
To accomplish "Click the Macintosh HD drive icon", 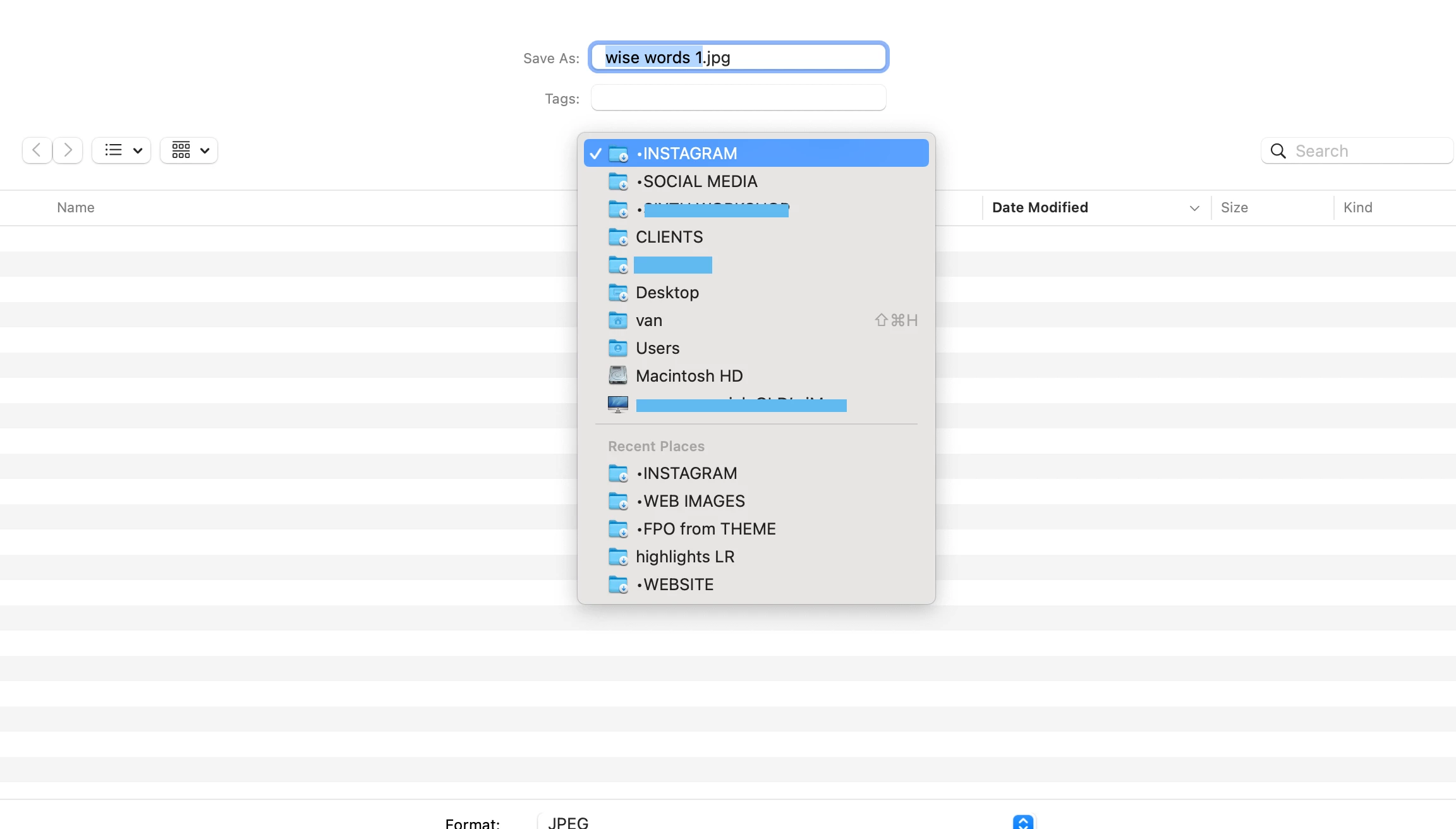I will pyautogui.click(x=617, y=376).
